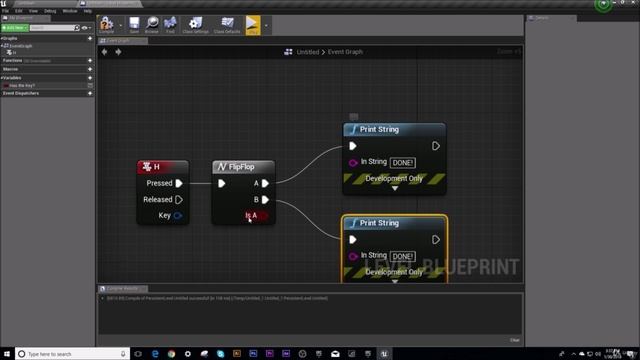Edit the lower Print String DONE! text field
This screenshot has width=640, height=360.
[x=402, y=256]
